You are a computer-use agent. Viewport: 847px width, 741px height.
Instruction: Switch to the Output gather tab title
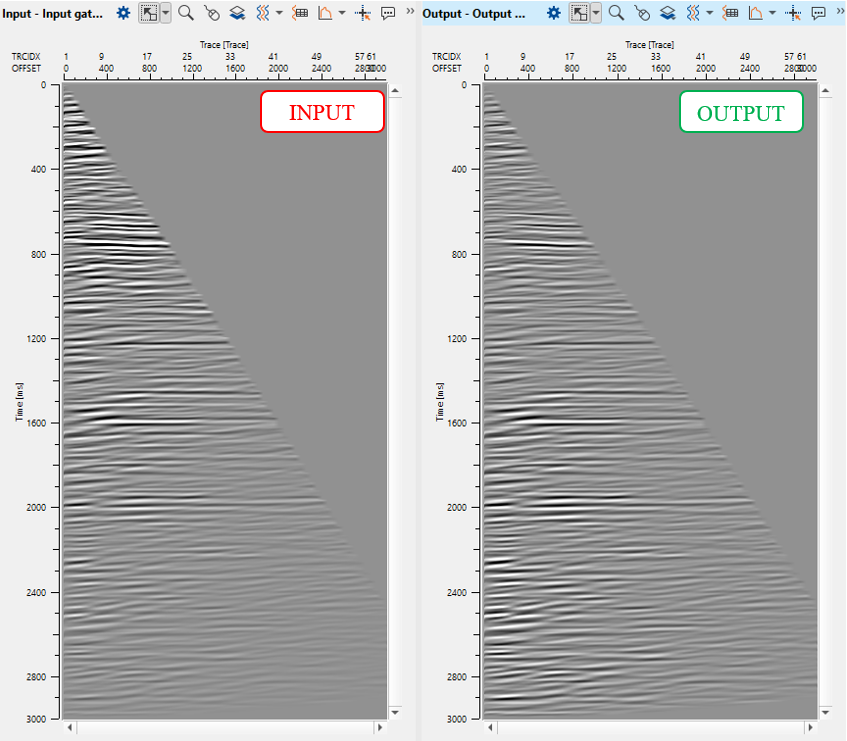(474, 13)
